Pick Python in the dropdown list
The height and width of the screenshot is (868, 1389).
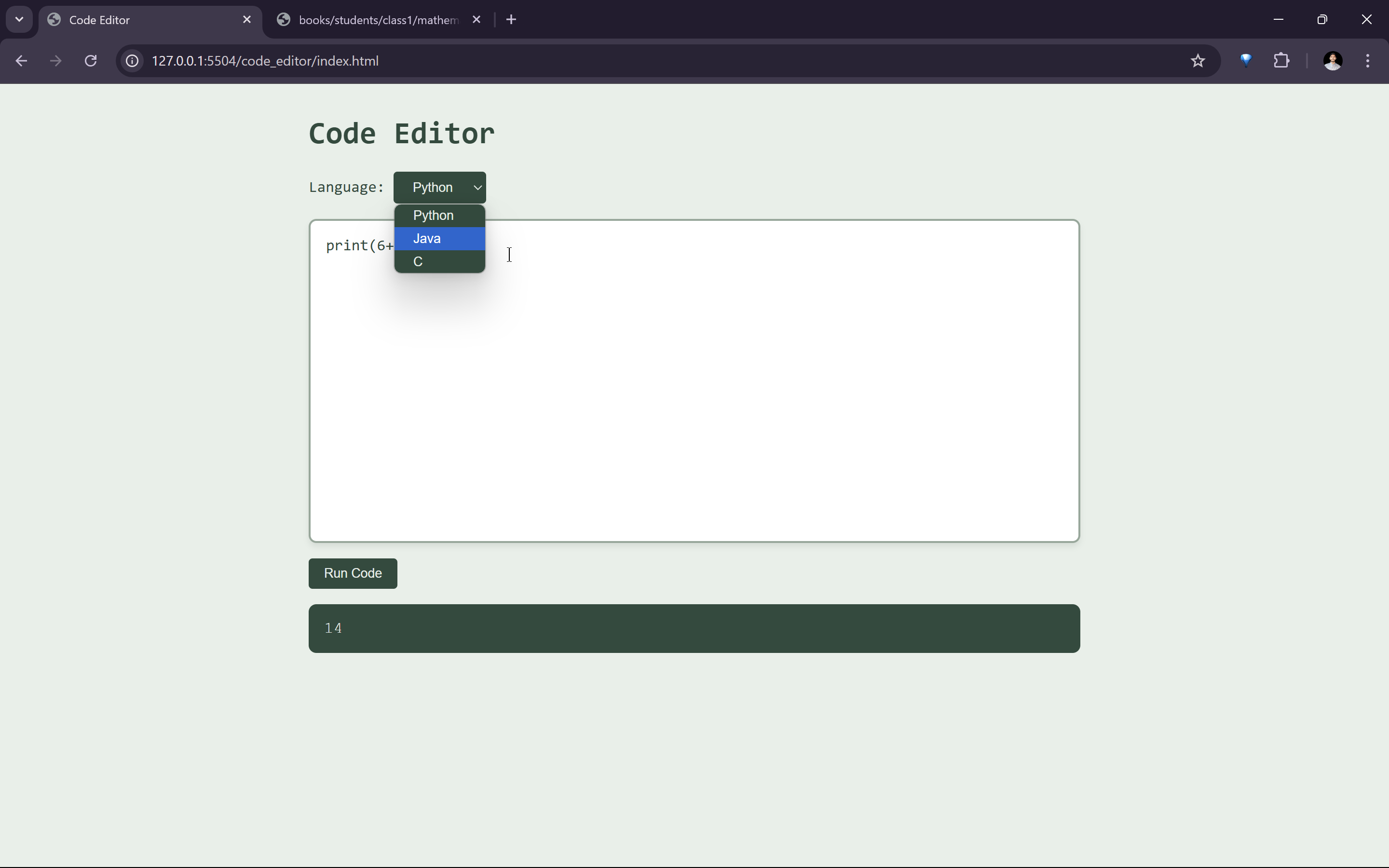tap(440, 215)
